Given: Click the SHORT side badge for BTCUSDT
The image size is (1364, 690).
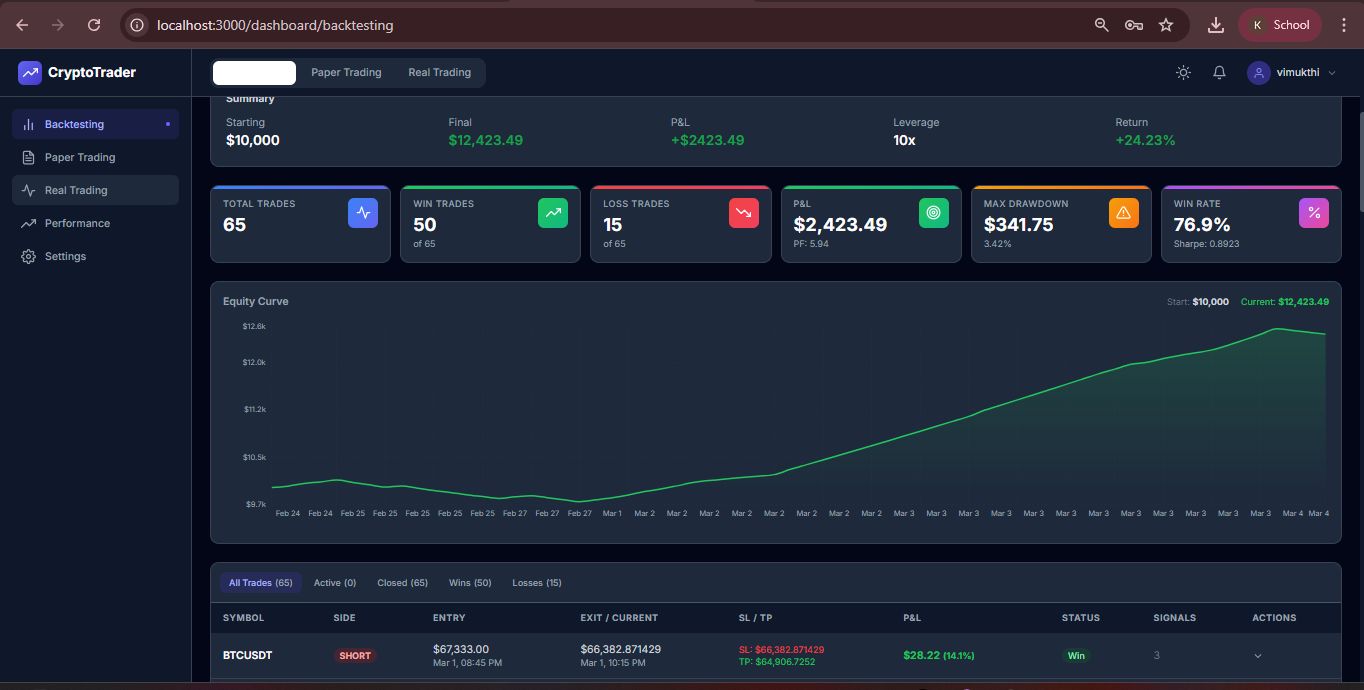Looking at the screenshot, I should coord(355,656).
